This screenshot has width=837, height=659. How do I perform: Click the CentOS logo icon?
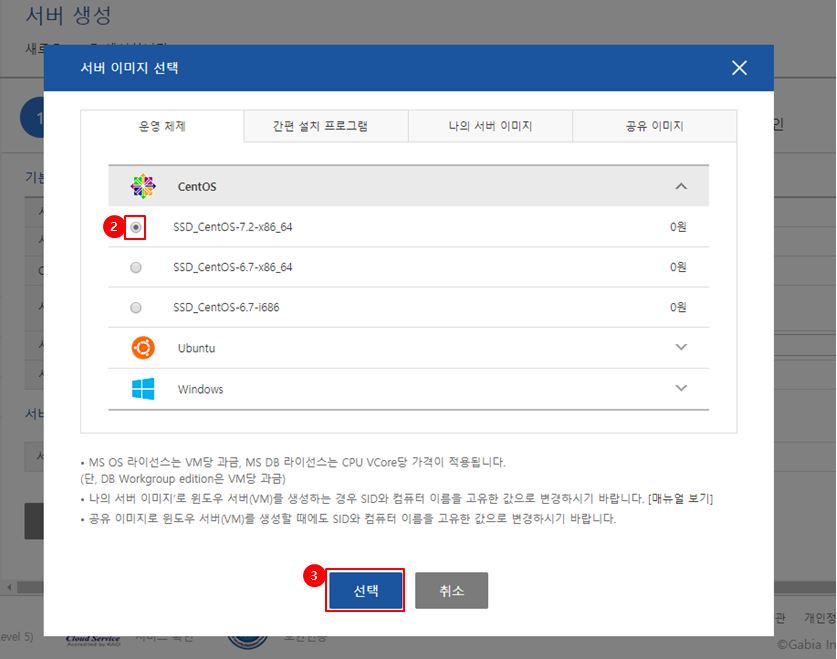143,186
